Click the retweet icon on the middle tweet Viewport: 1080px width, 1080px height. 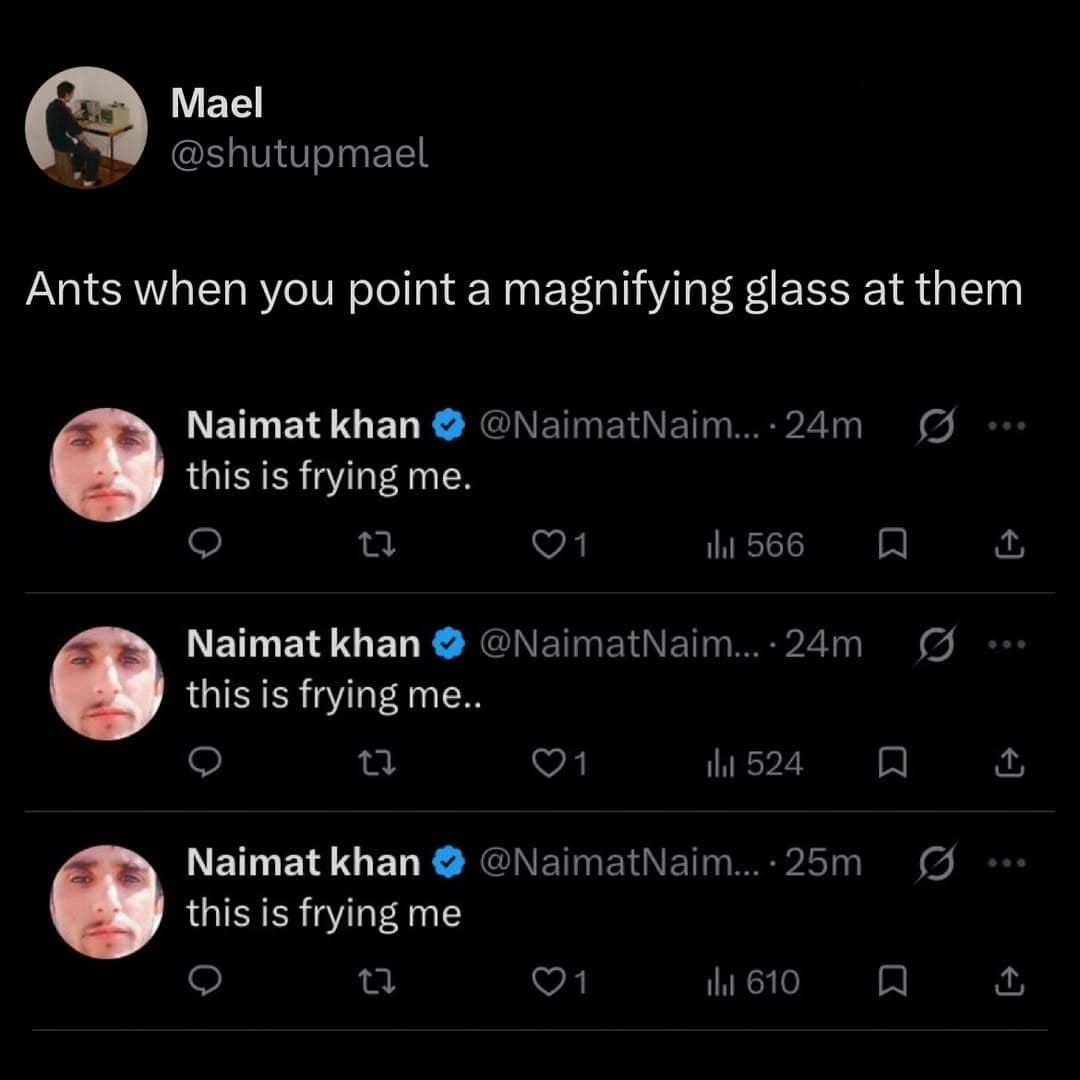pyautogui.click(x=378, y=763)
